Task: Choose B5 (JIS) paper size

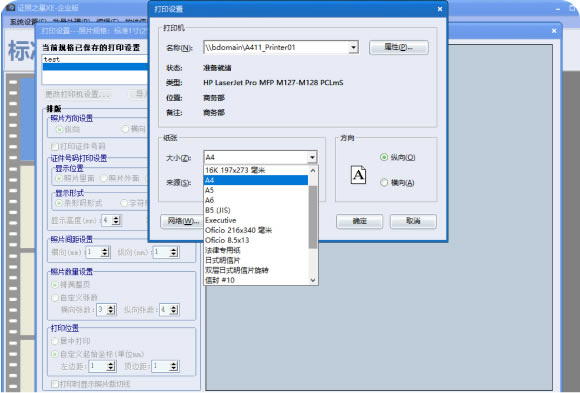Action: (x=256, y=210)
